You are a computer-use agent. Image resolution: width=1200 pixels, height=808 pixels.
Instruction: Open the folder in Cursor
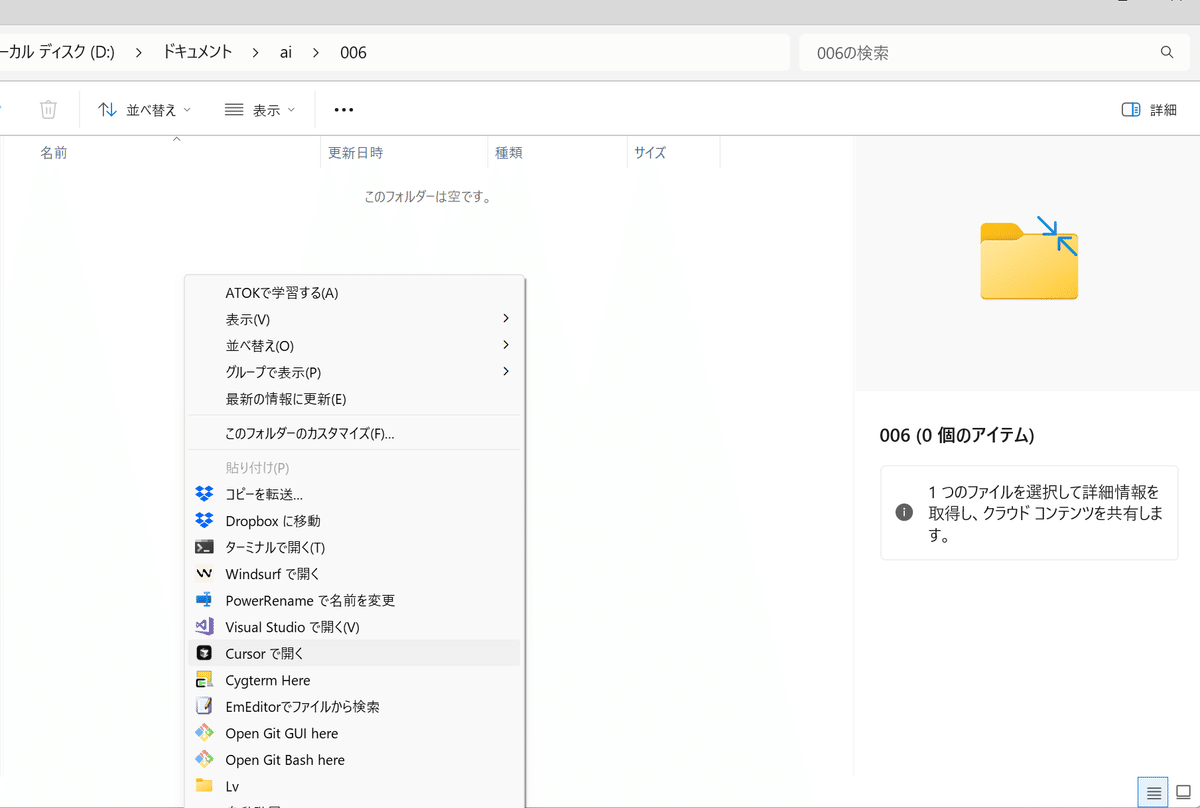tap(265, 653)
